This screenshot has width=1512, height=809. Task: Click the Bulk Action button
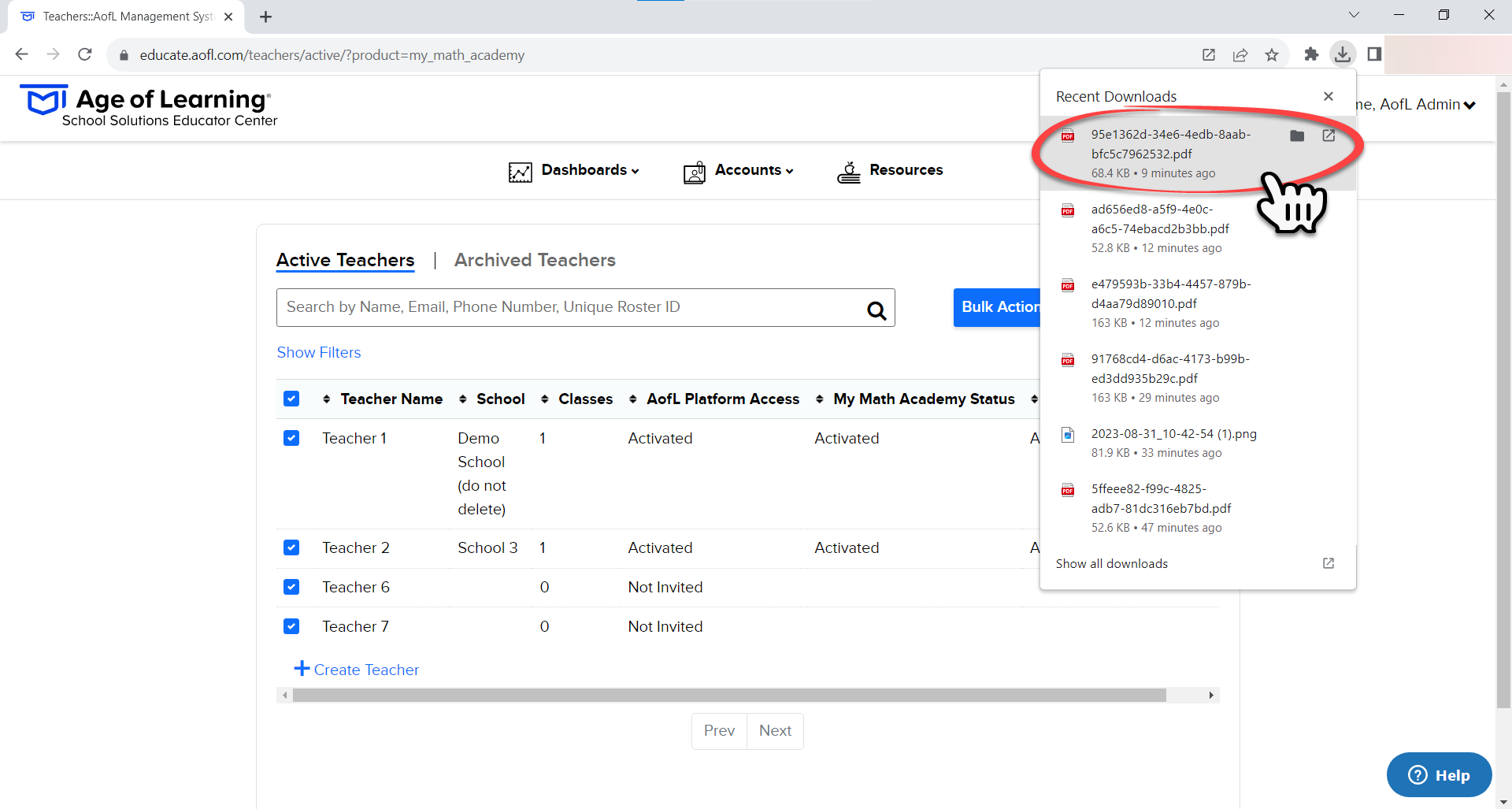point(997,307)
